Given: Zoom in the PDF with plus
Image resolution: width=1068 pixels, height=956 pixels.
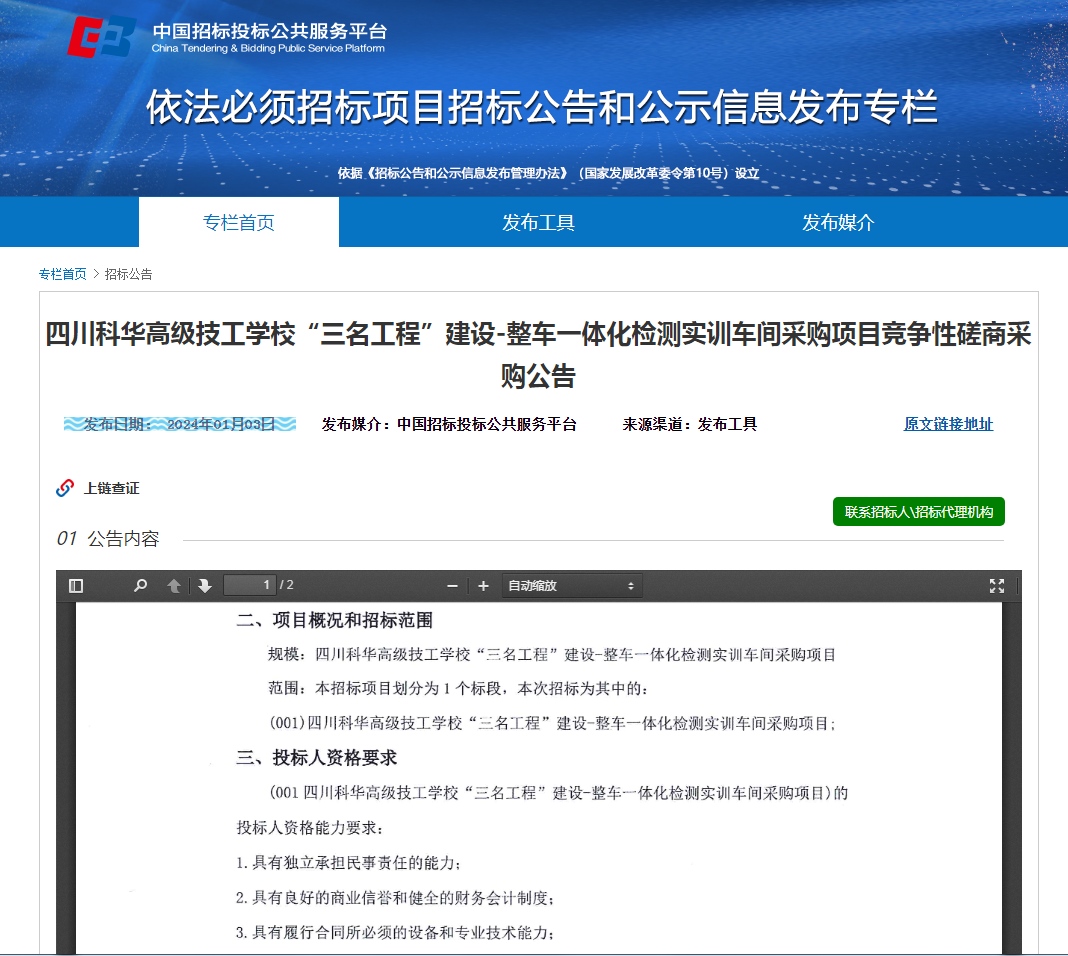Looking at the screenshot, I should (483, 586).
